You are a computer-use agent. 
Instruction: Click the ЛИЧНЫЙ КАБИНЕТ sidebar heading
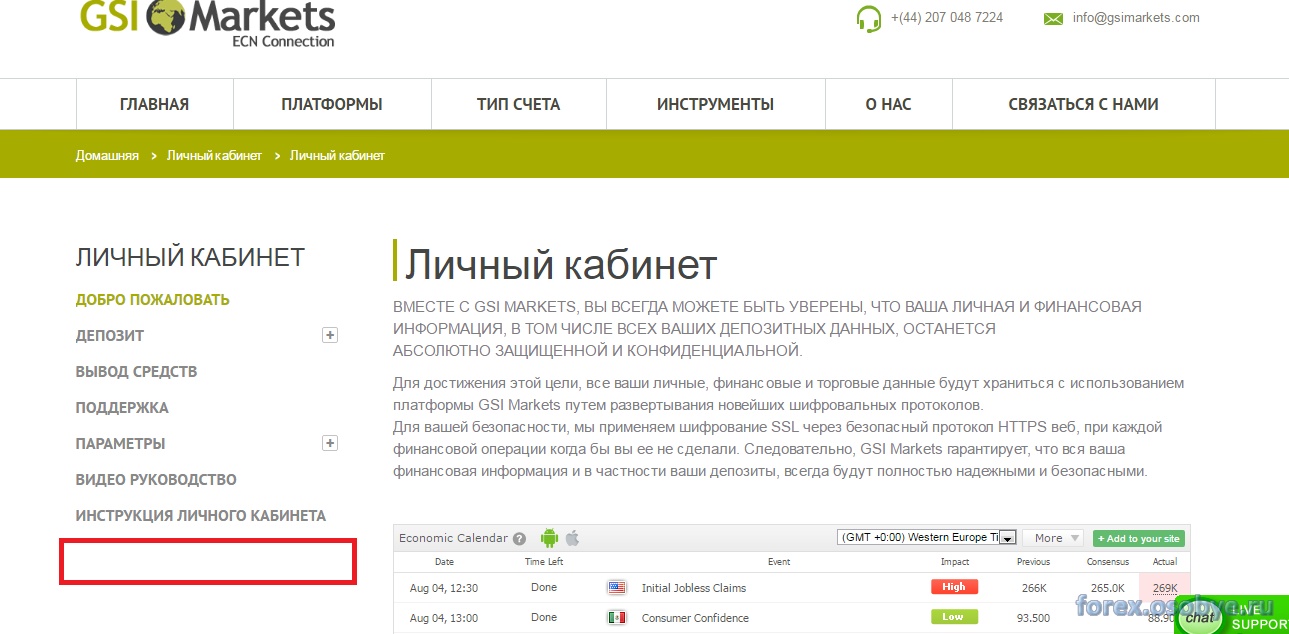pyautogui.click(x=190, y=257)
